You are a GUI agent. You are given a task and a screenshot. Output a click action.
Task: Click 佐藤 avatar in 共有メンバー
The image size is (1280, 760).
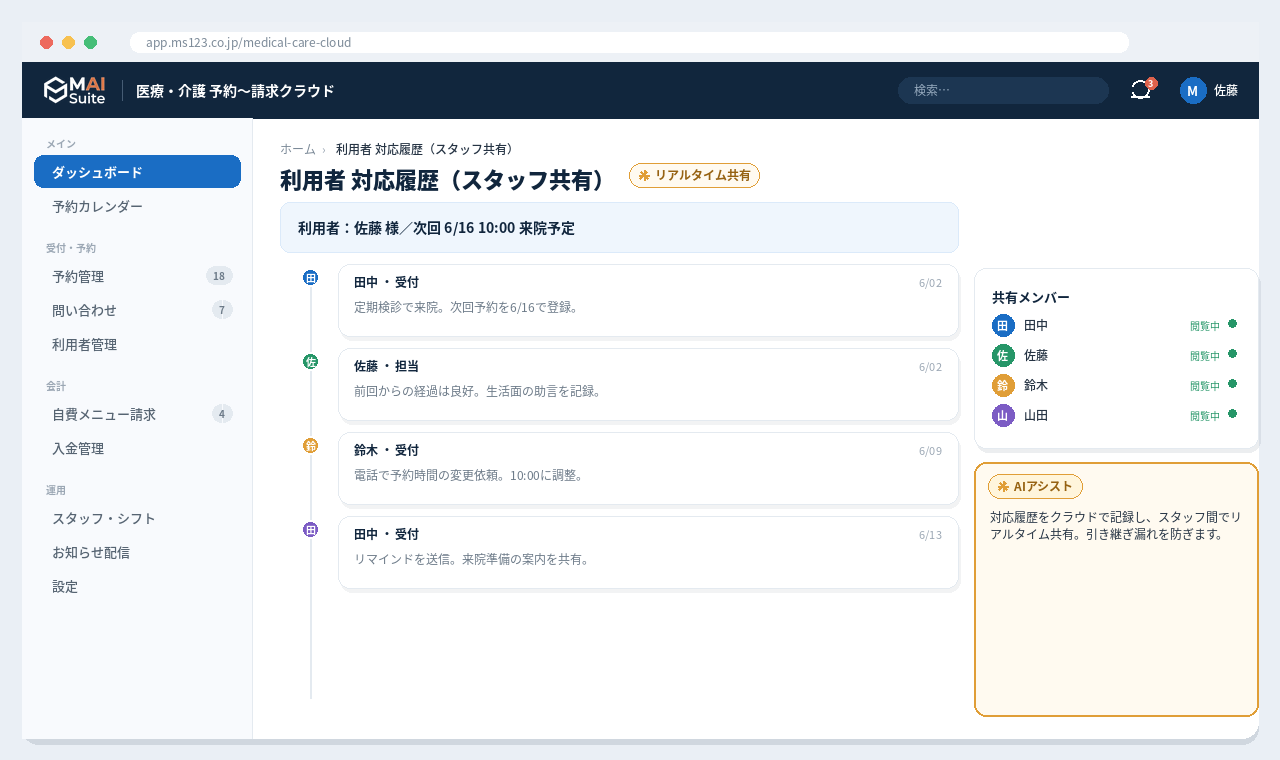pyautogui.click(x=1003, y=355)
